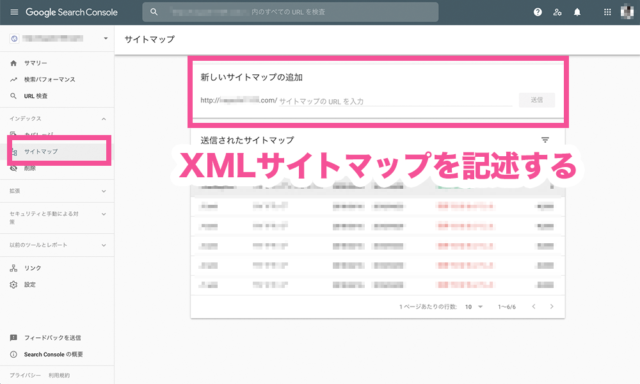Open 設定 settings page
Viewport: 640px width, 384px height.
29,284
